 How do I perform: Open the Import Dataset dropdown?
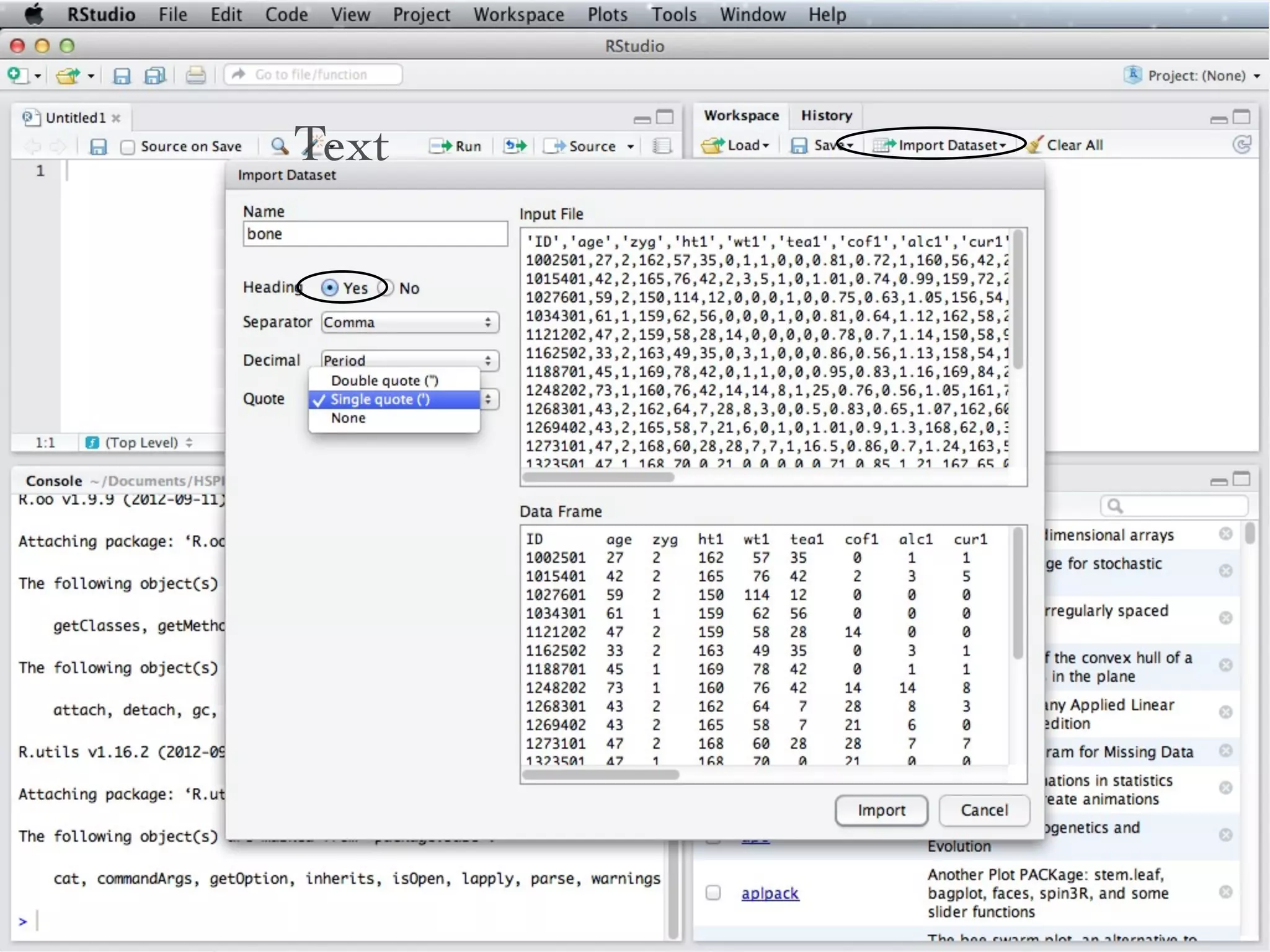pos(939,145)
